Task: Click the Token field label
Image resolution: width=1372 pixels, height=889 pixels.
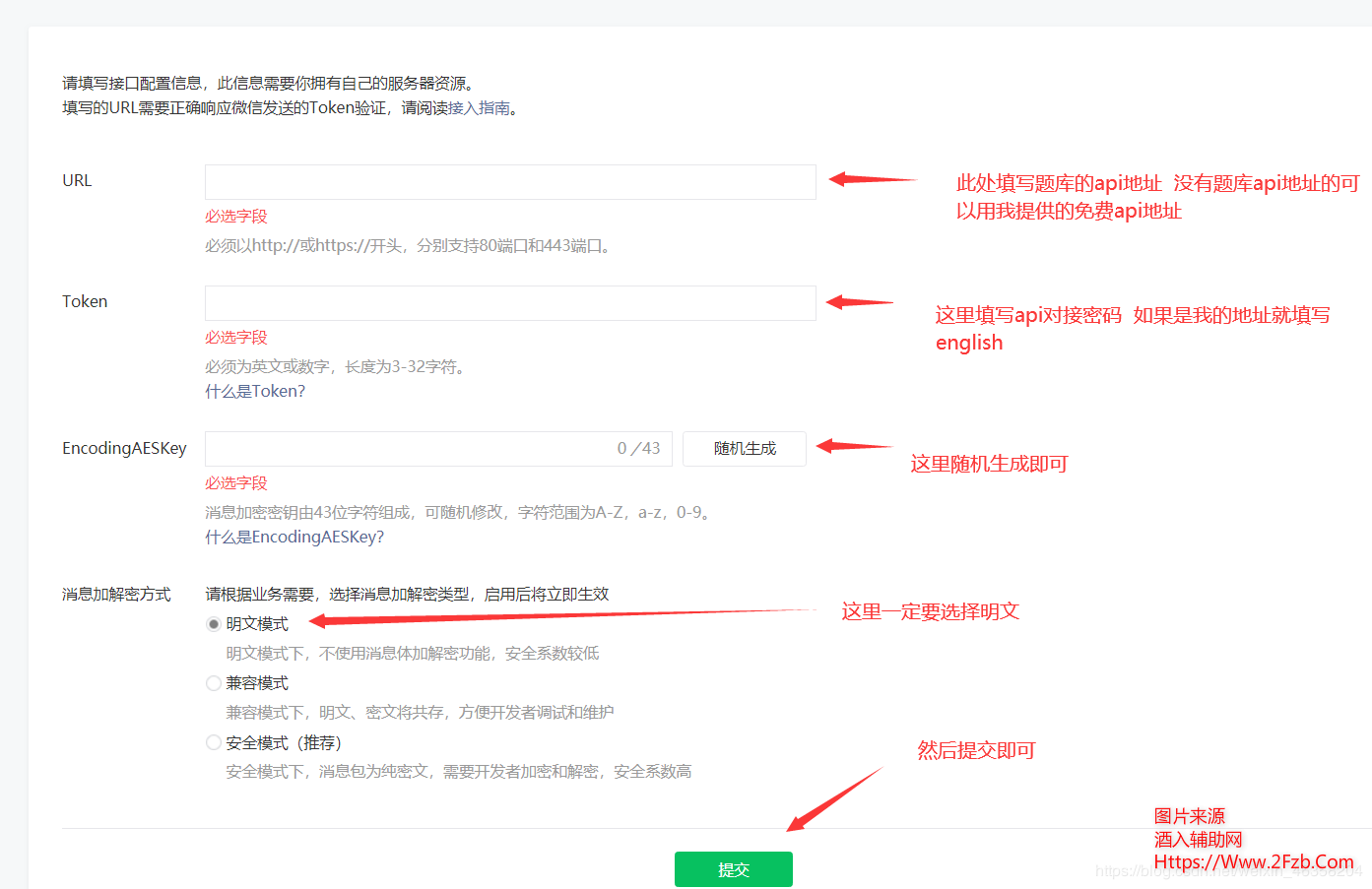Action: (85, 302)
